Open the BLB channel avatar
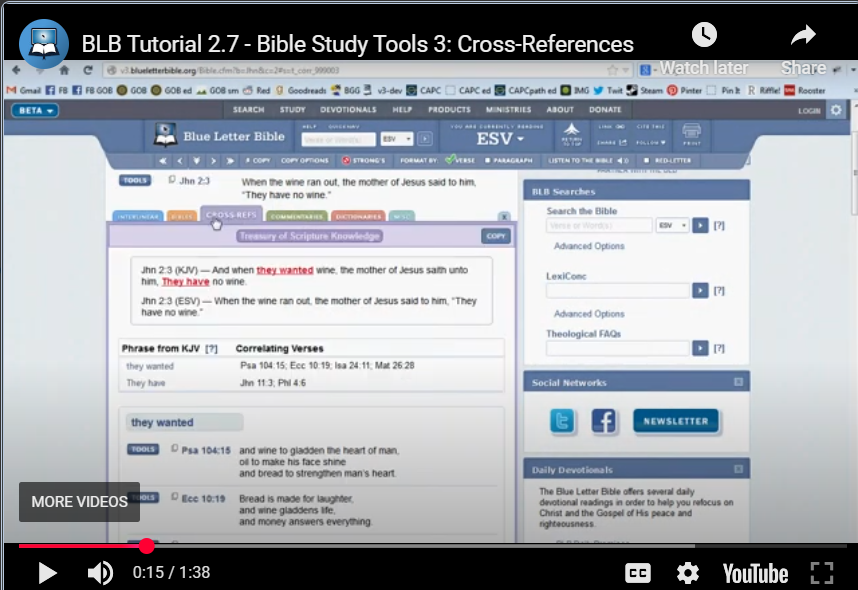858x590 pixels. (x=44, y=44)
